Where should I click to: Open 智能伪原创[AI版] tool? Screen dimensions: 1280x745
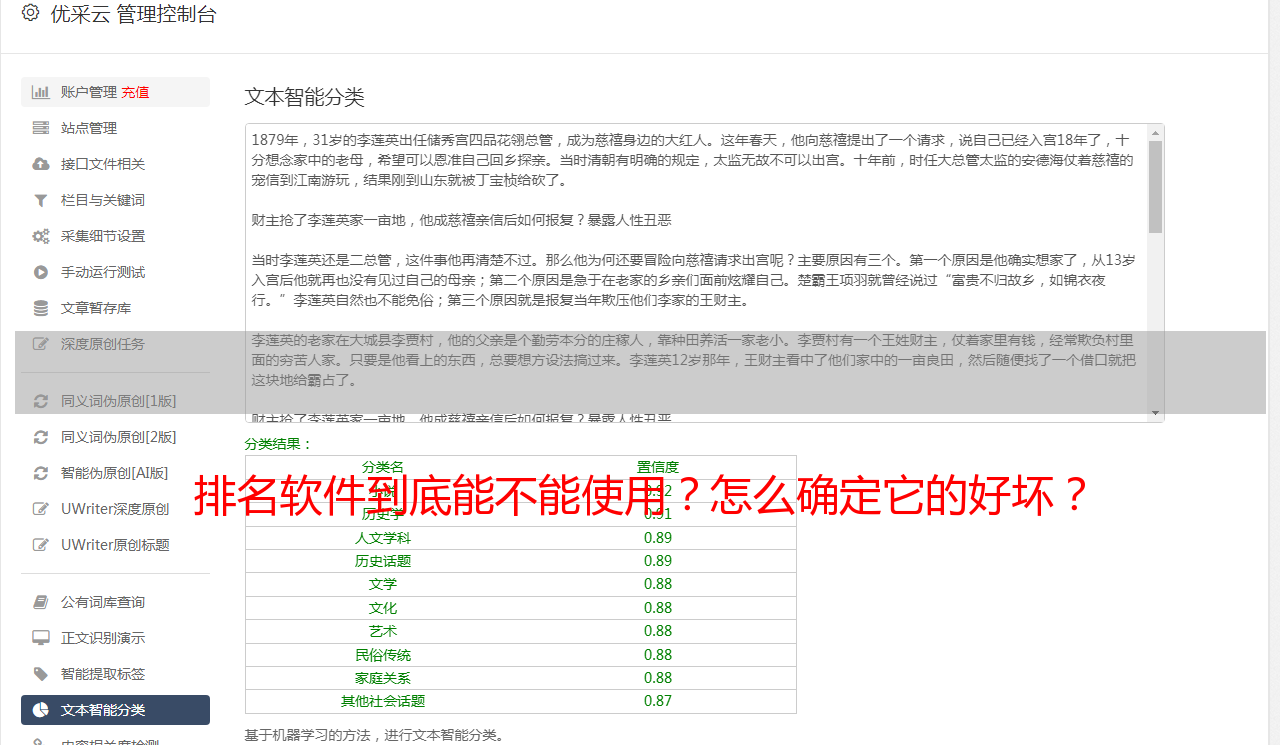point(115,473)
